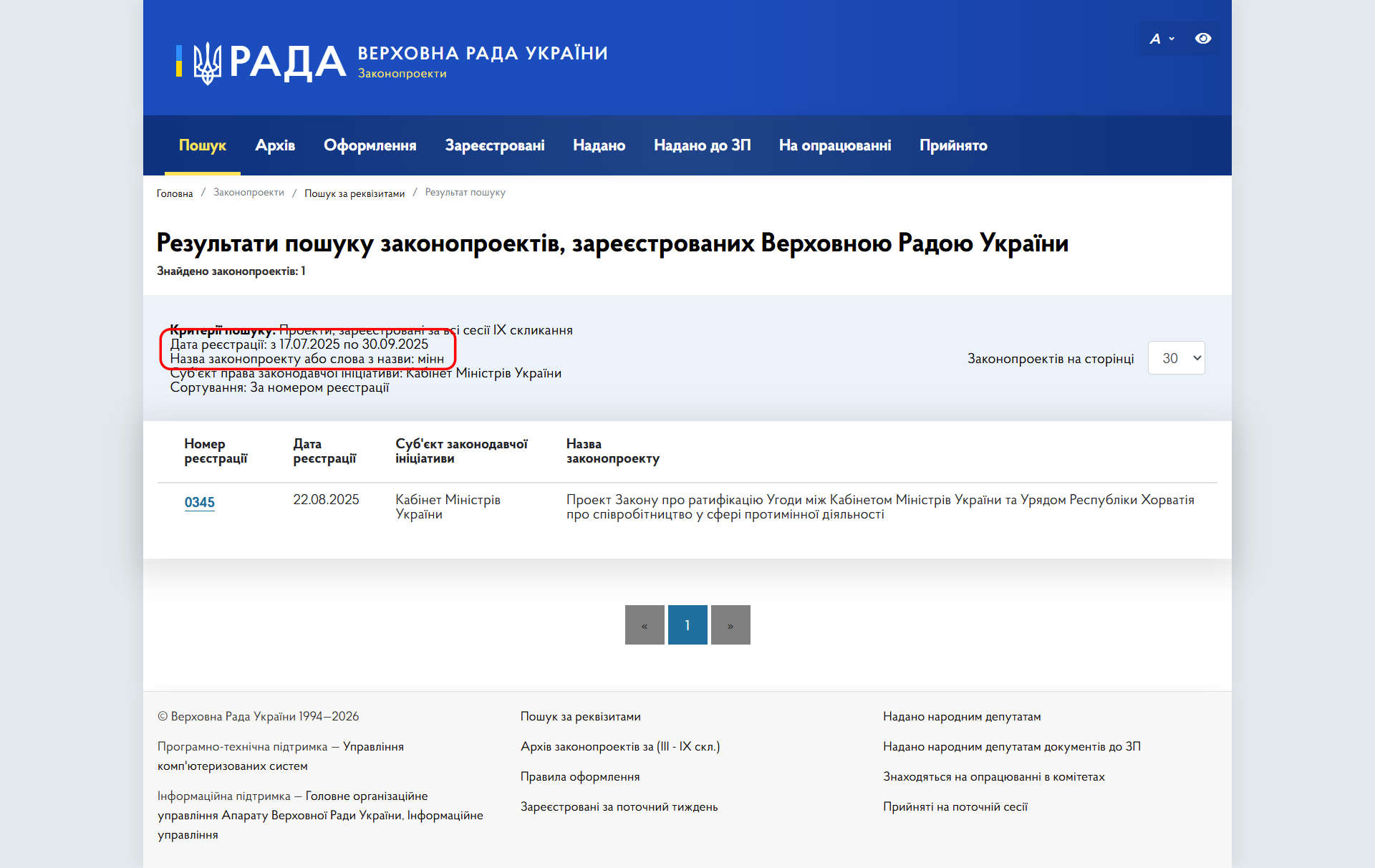Viewport: 1375px width, 868px height.
Task: Click Головне організаційне управління Апарату link
Action: 320,815
